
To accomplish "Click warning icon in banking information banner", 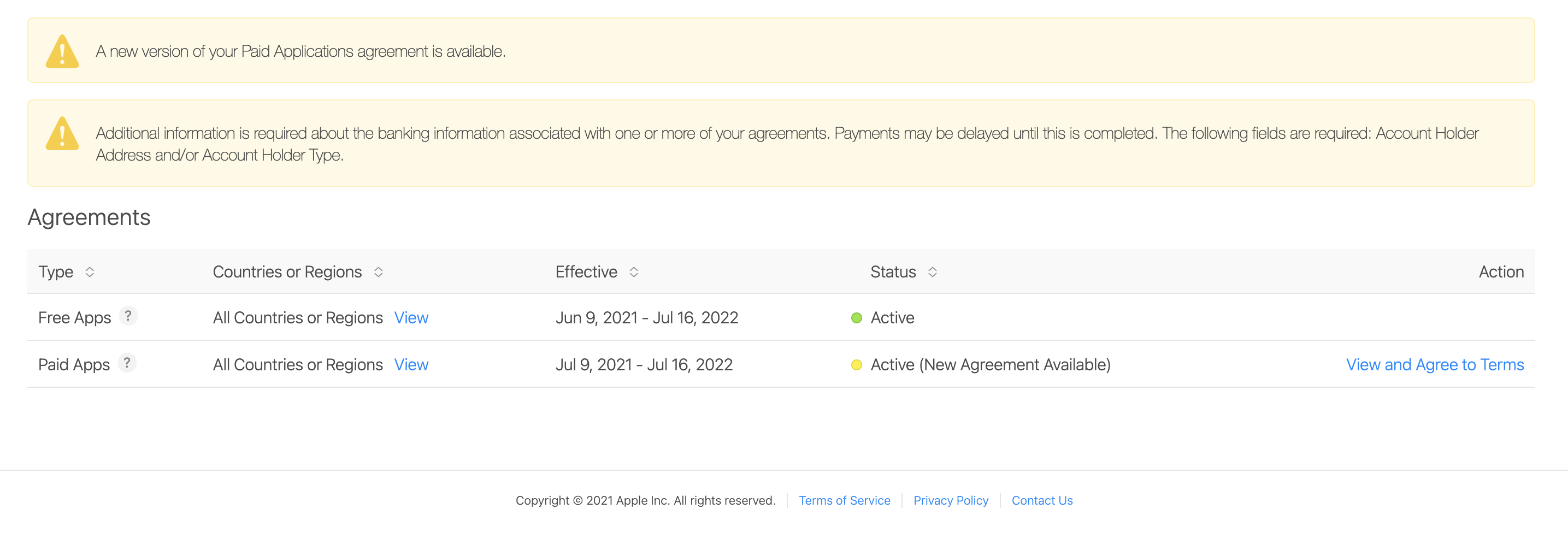I will [62, 133].
